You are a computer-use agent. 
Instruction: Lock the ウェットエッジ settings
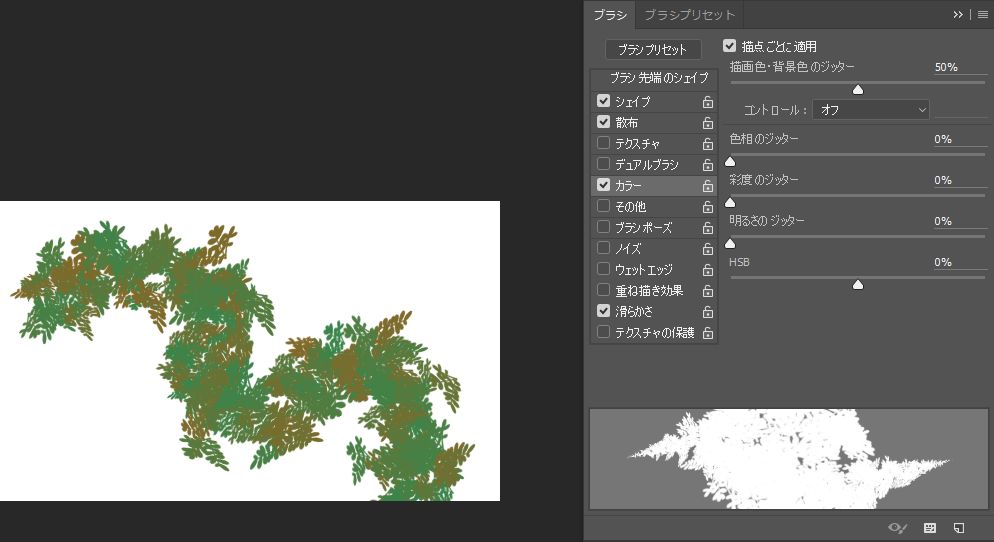(707, 269)
